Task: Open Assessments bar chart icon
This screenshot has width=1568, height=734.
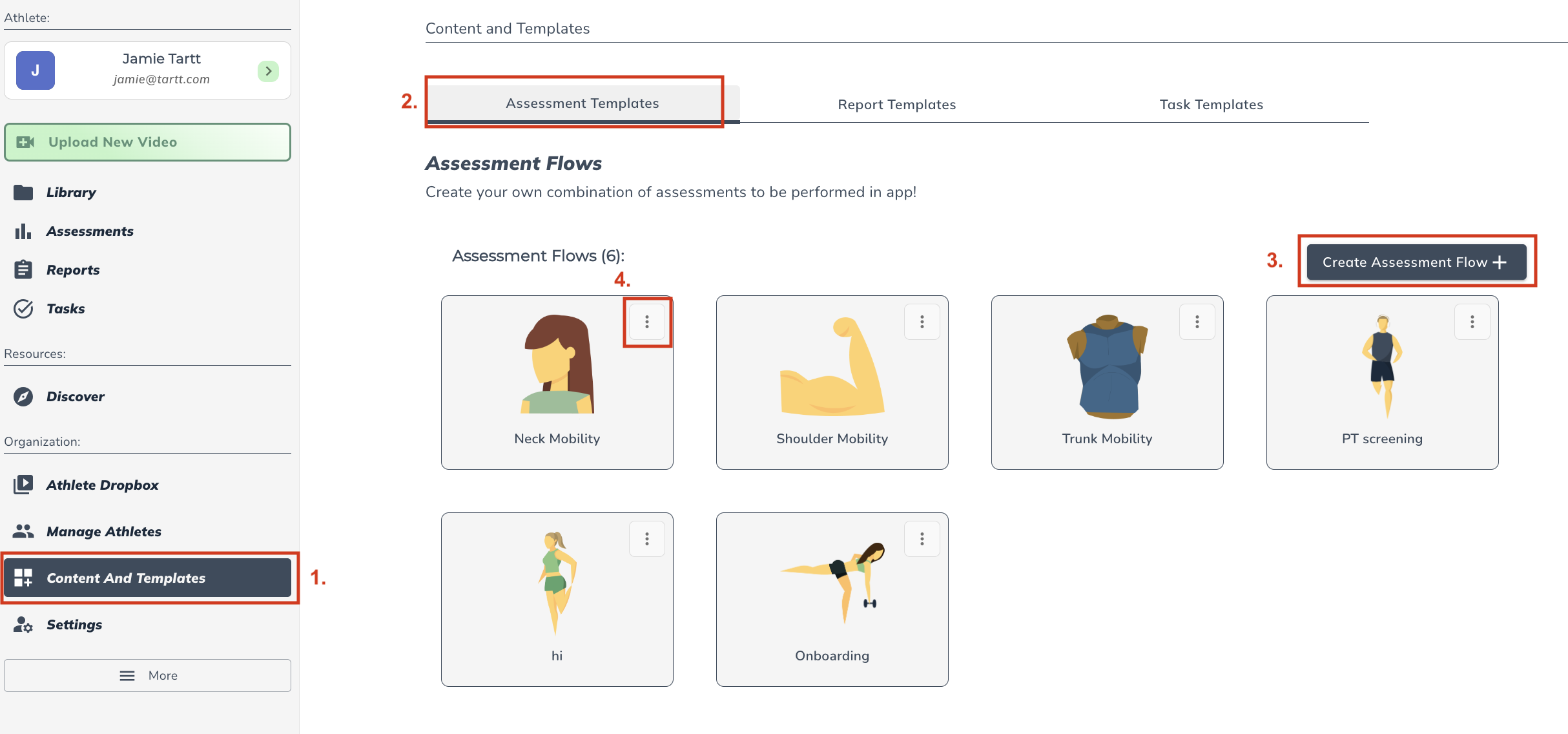Action: 23,231
